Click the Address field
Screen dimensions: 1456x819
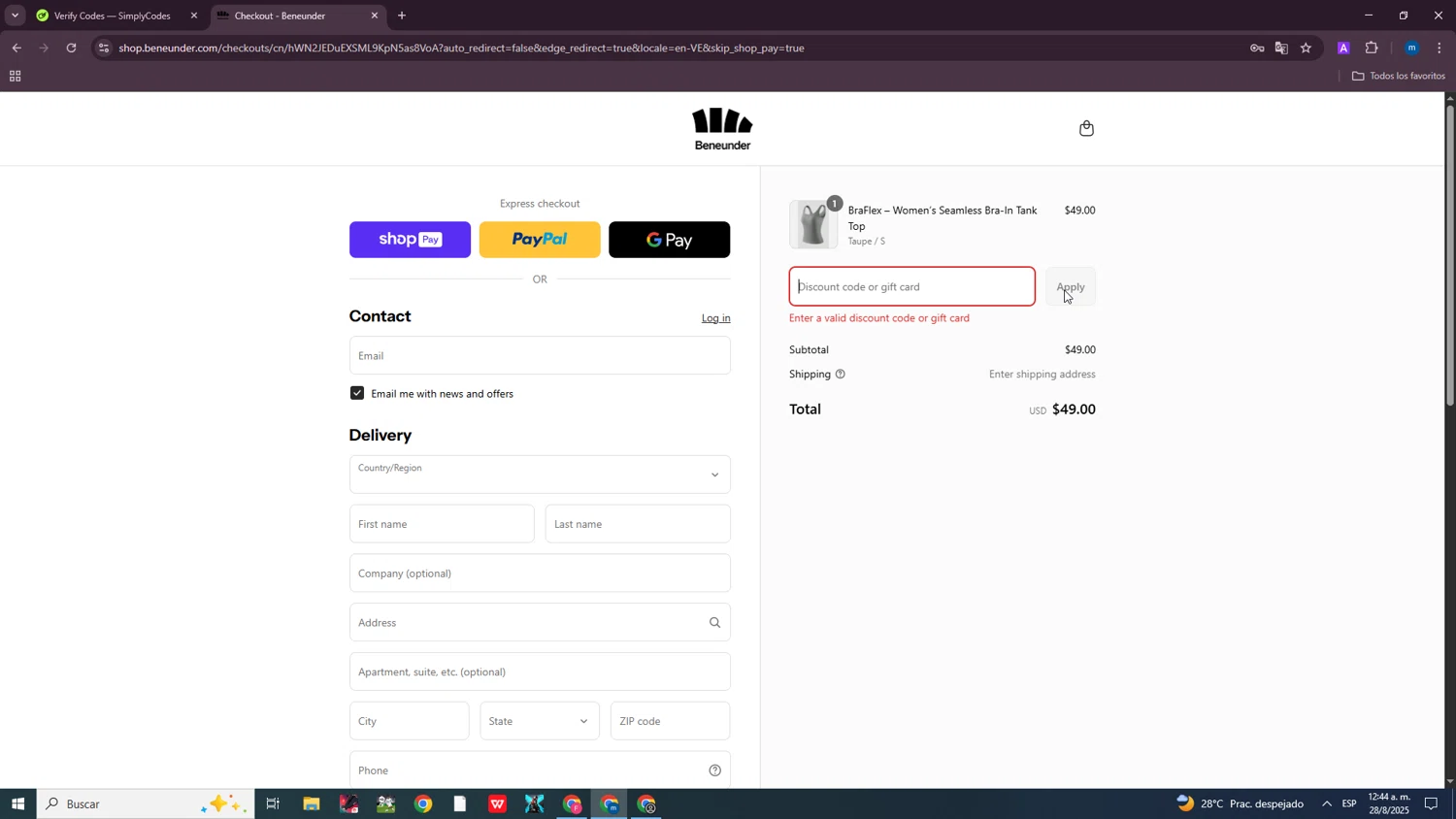(540, 623)
